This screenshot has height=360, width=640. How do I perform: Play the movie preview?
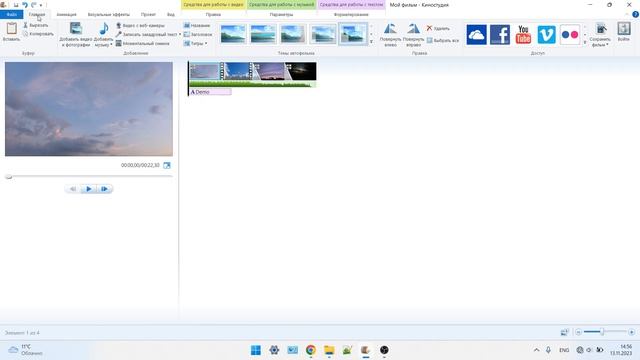89,189
